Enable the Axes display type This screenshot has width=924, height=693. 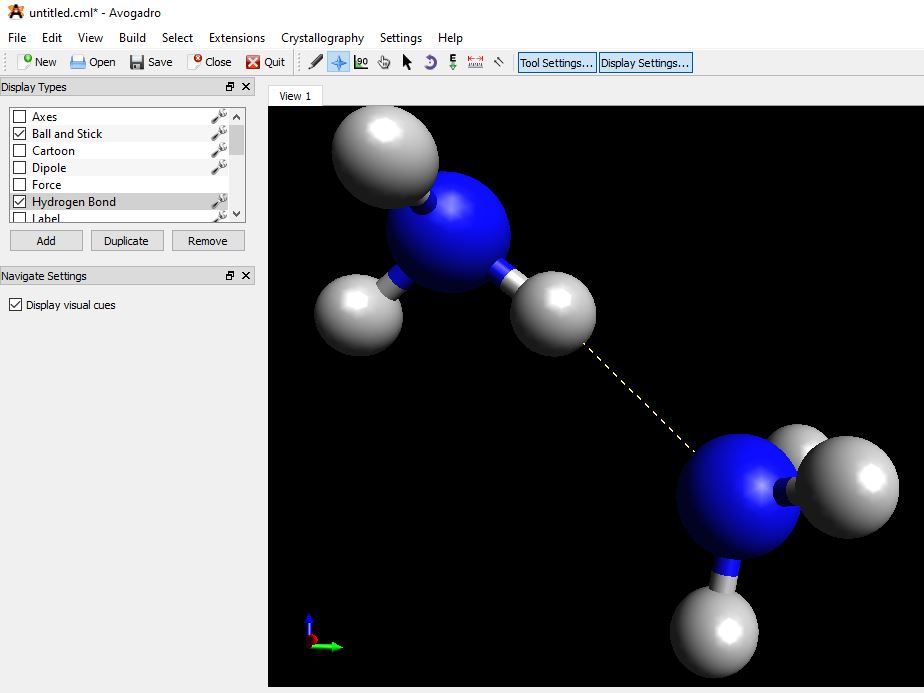click(19, 117)
